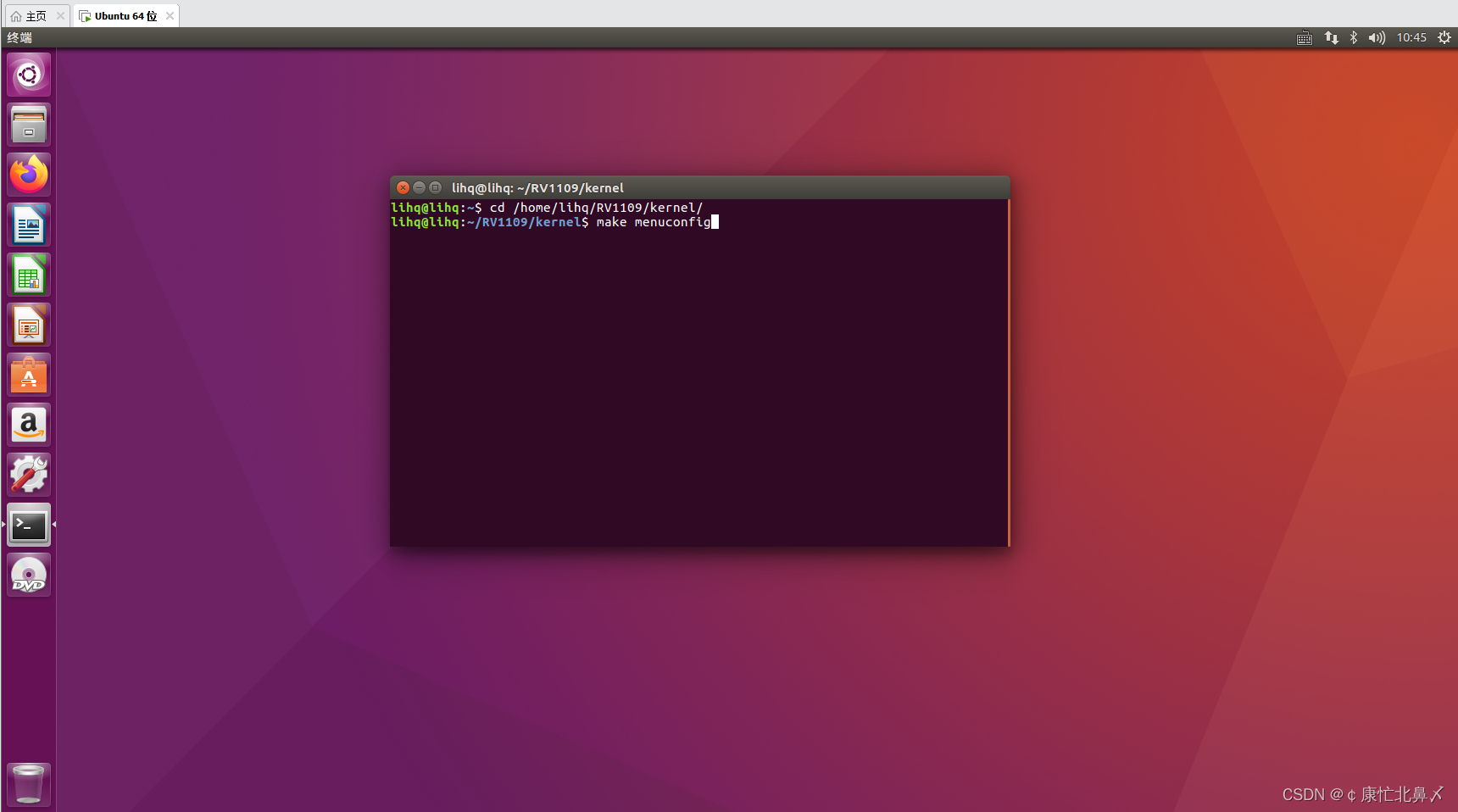
Task: Focus the Terminal launcher icon
Action: [x=29, y=525]
